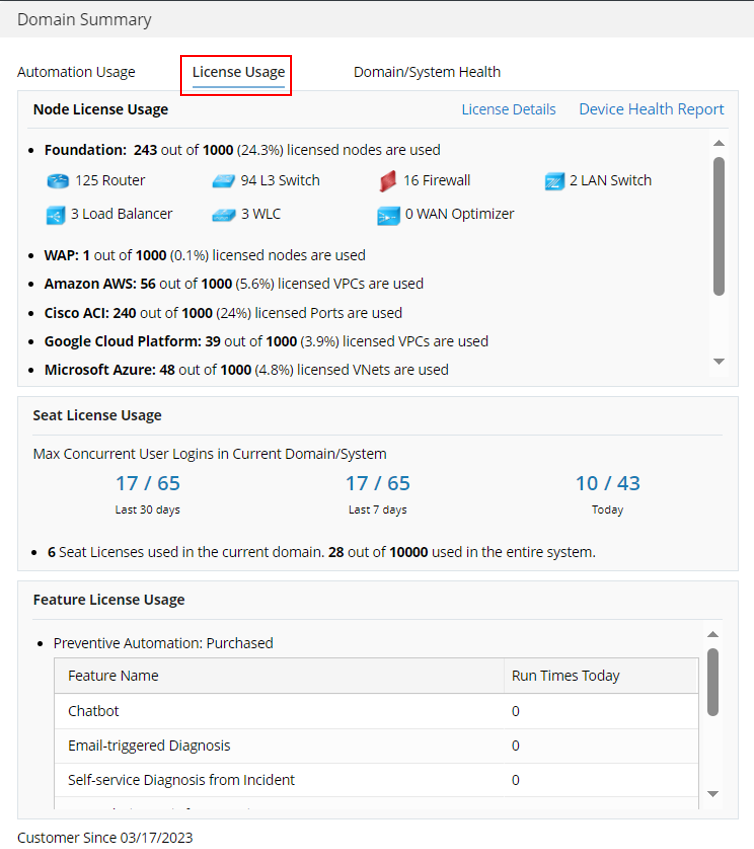The width and height of the screenshot is (754, 849).
Task: Click the 17 / 65 Last 30 days value
Action: click(x=148, y=484)
